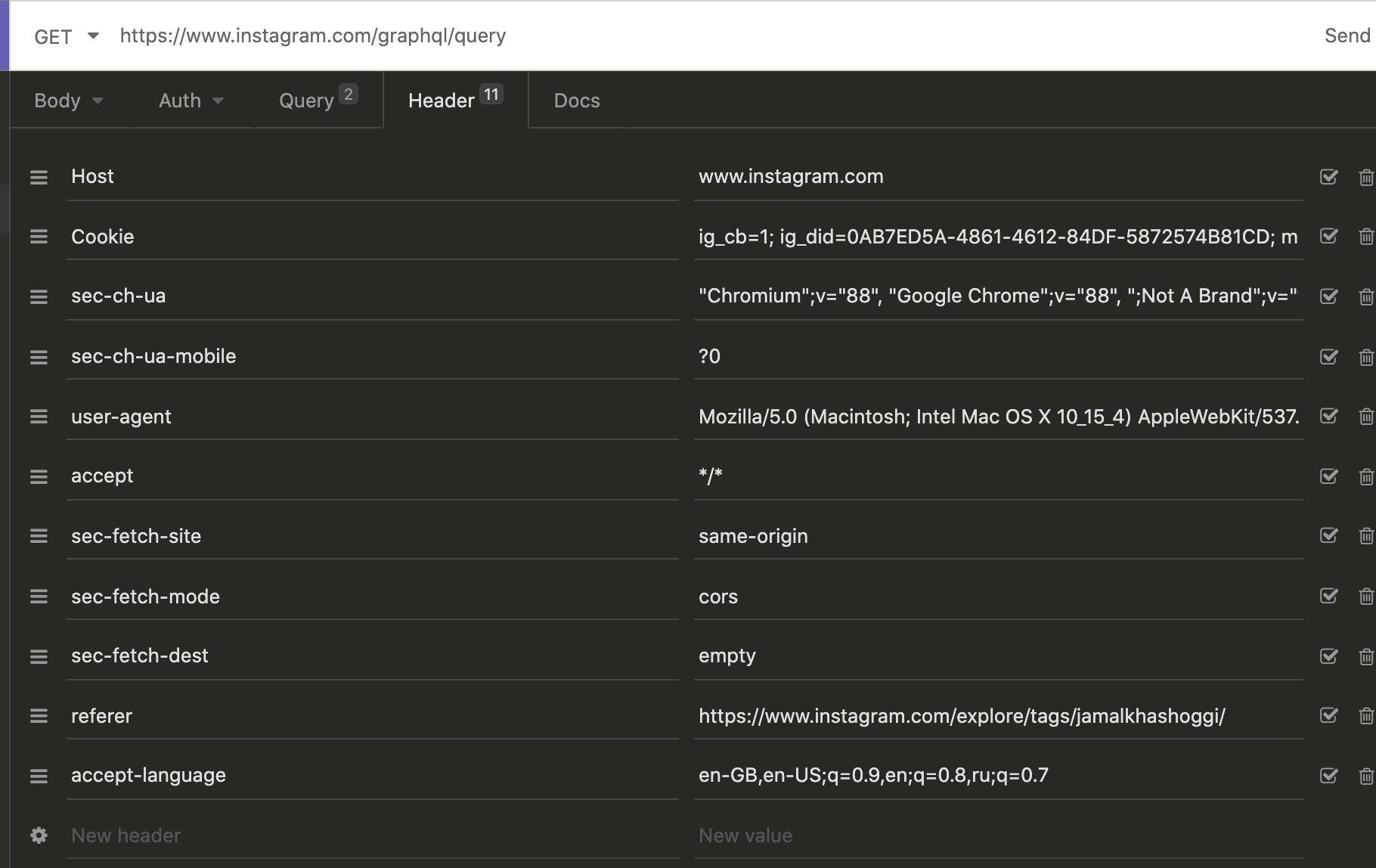Click the reorder handle for accept-language row
Image resolution: width=1376 pixels, height=868 pixels.
39,776
